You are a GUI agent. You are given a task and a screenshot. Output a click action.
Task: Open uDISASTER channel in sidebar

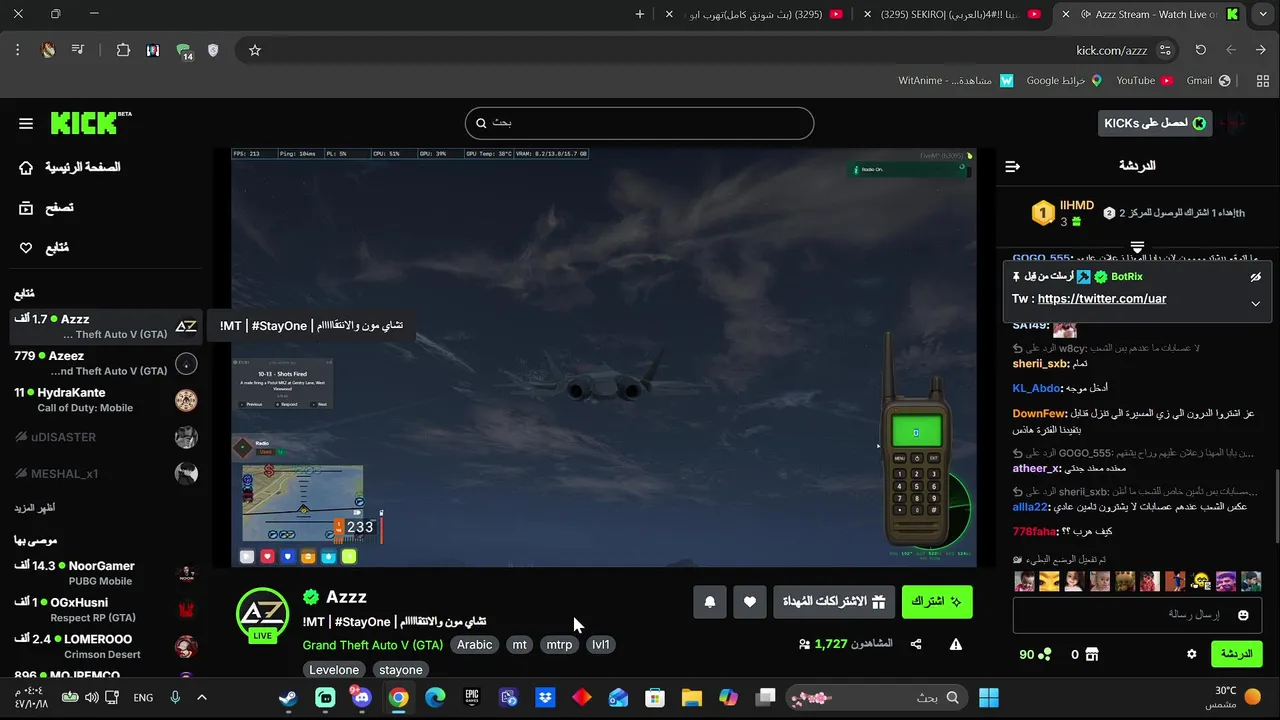point(104,437)
